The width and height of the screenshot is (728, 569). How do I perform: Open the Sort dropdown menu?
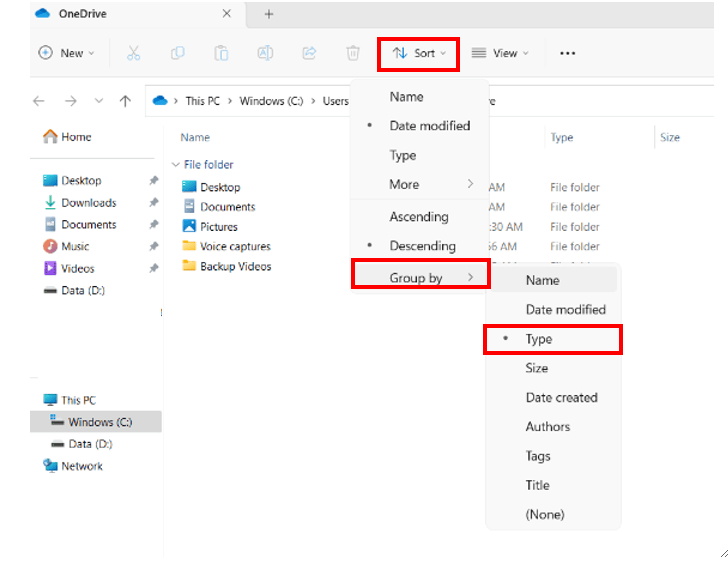click(x=418, y=53)
